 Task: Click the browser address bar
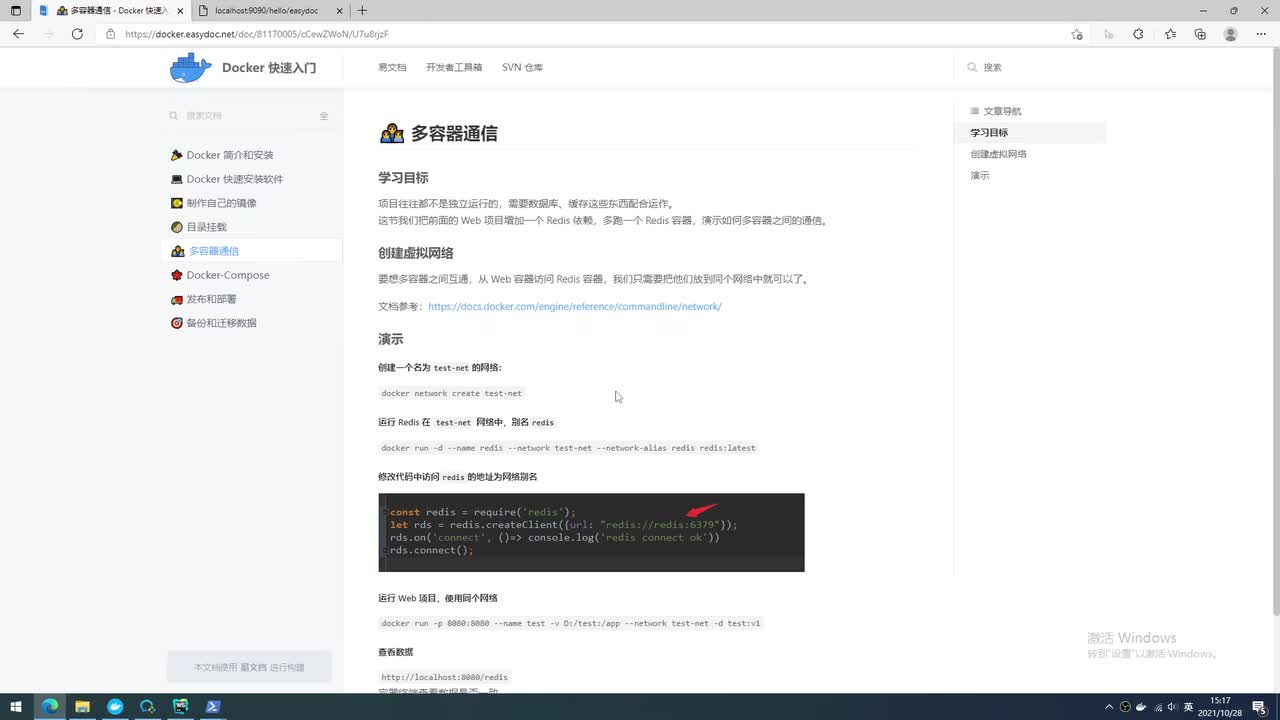pyautogui.click(x=590, y=34)
